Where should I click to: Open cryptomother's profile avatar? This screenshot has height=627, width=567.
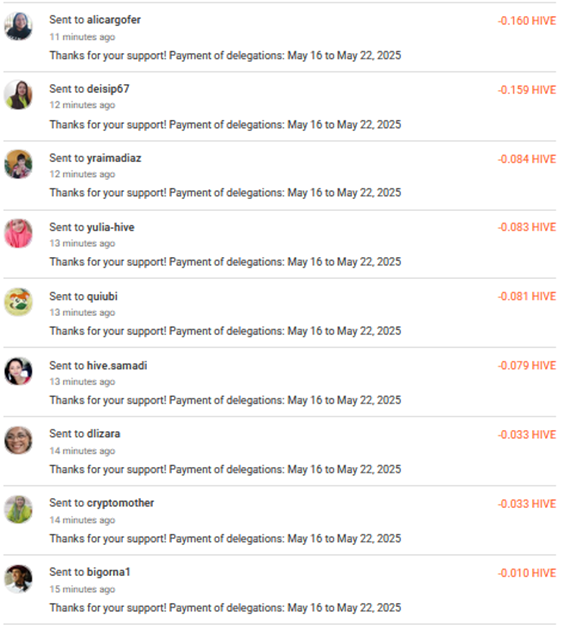(18, 510)
